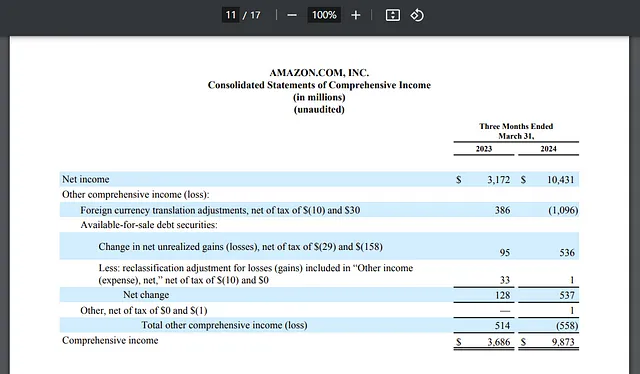Click the zoom out minus icon

point(292,16)
